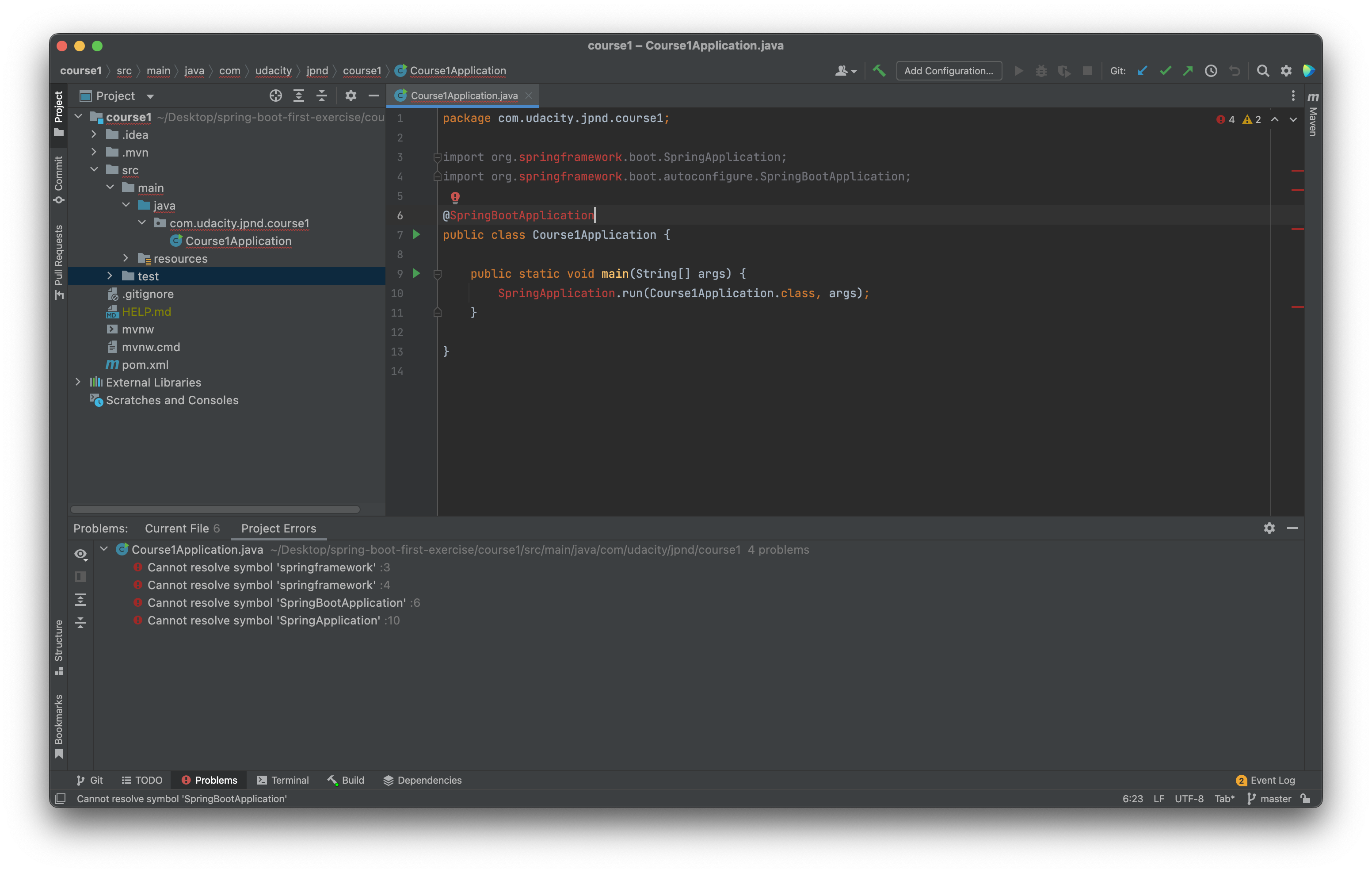Run main method gutter icon on line 9

tap(416, 273)
